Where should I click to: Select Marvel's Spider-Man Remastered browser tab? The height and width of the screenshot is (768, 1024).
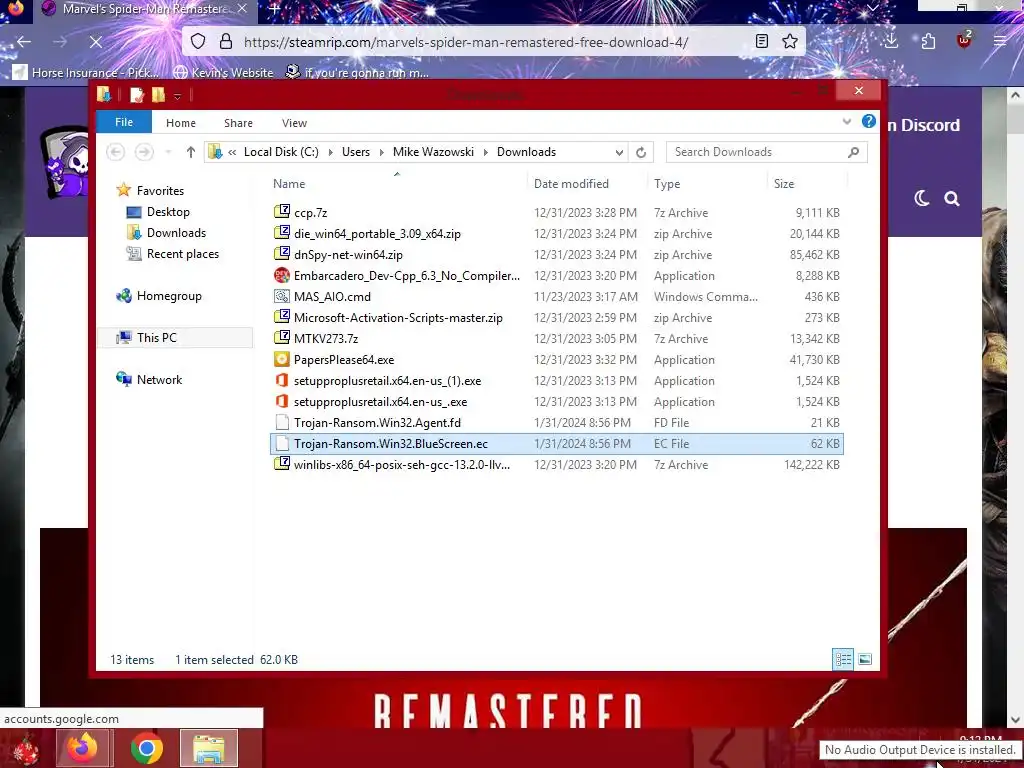144,9
